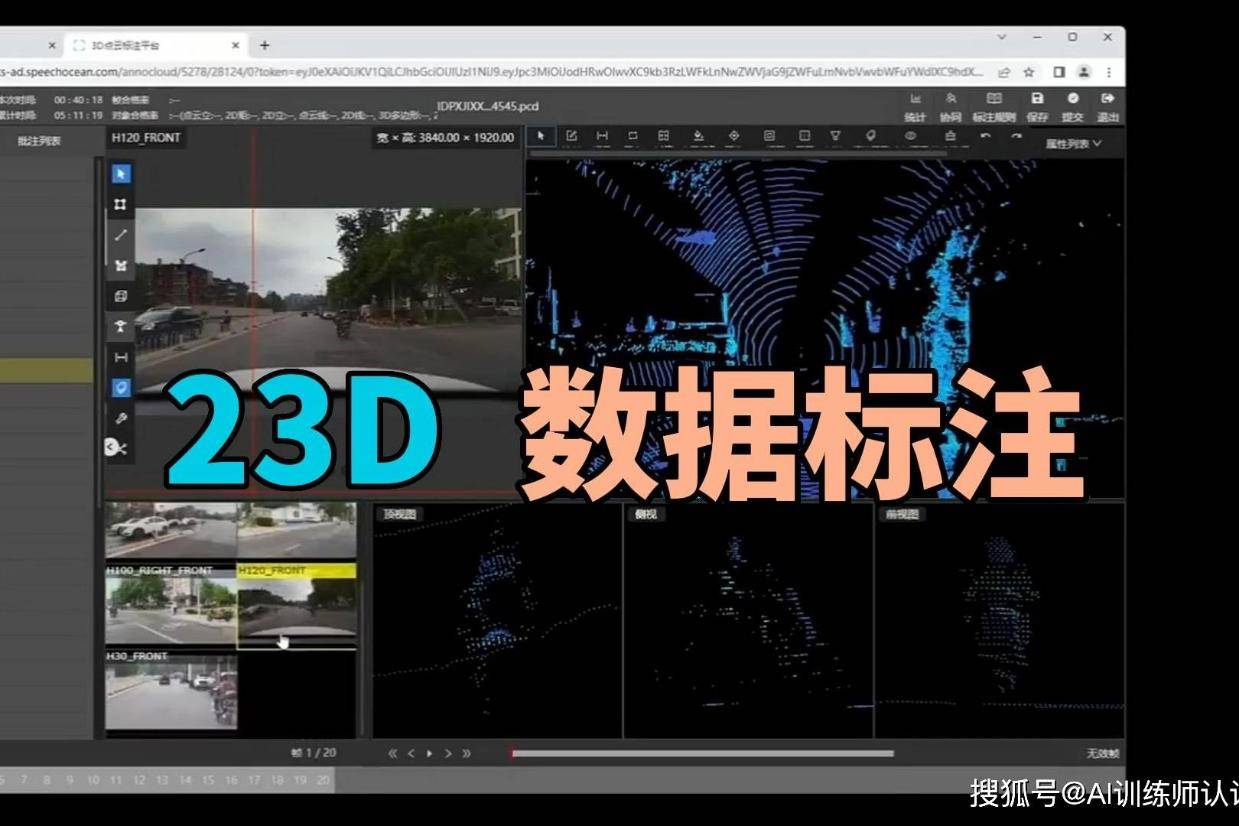
Task: Switch to the H100_RIGHT_FRONT camera thumbnail
Action: pos(171,606)
